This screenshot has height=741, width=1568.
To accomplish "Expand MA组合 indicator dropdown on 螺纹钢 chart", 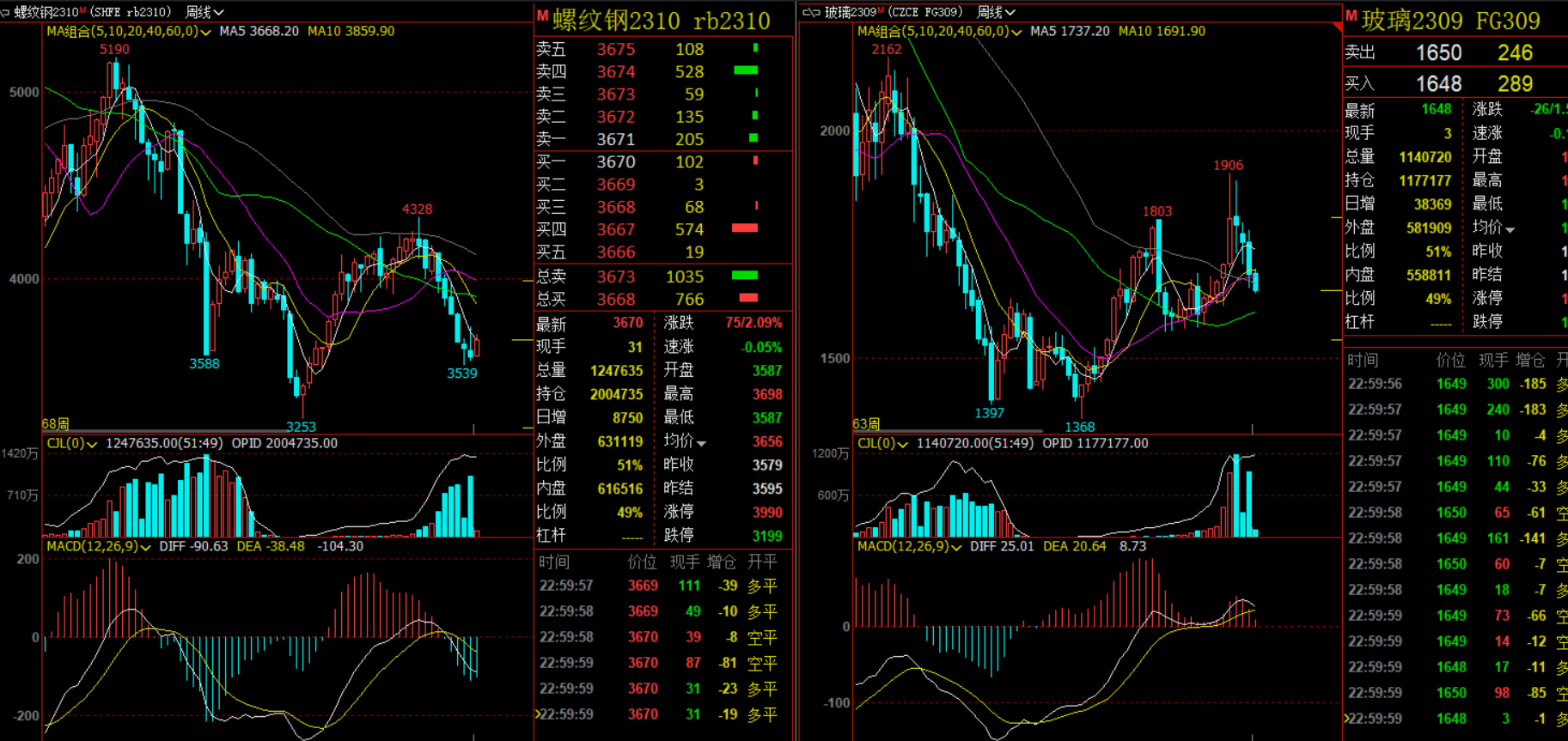I will (205, 32).
